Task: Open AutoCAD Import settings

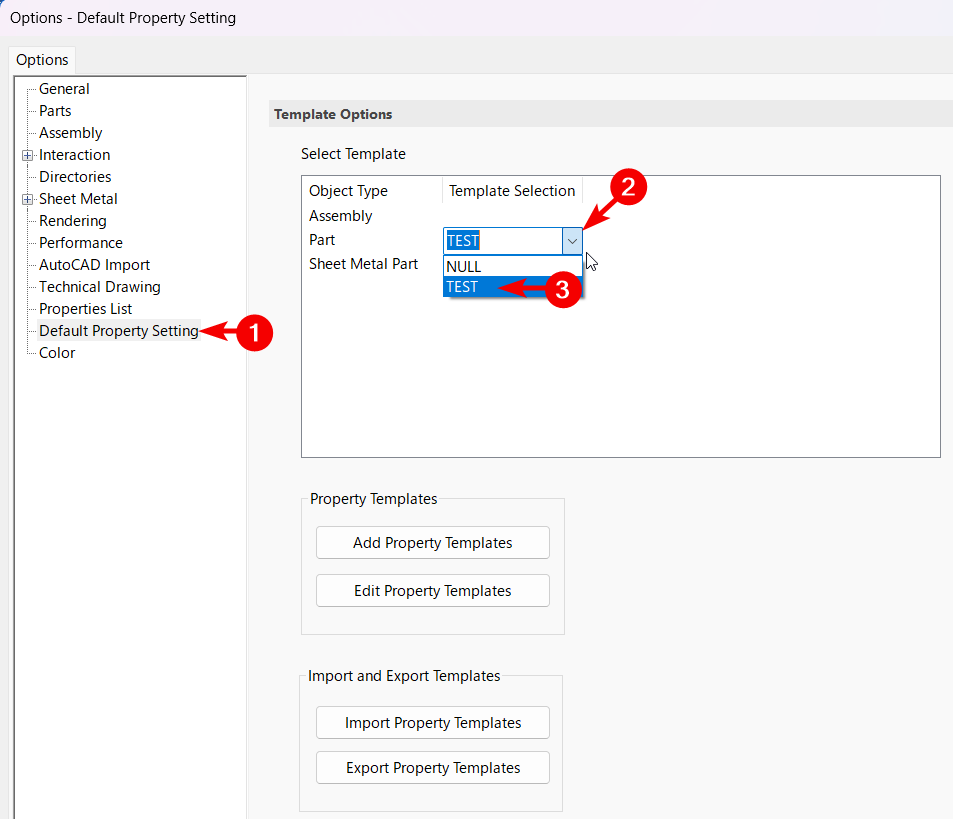Action: pos(94,265)
